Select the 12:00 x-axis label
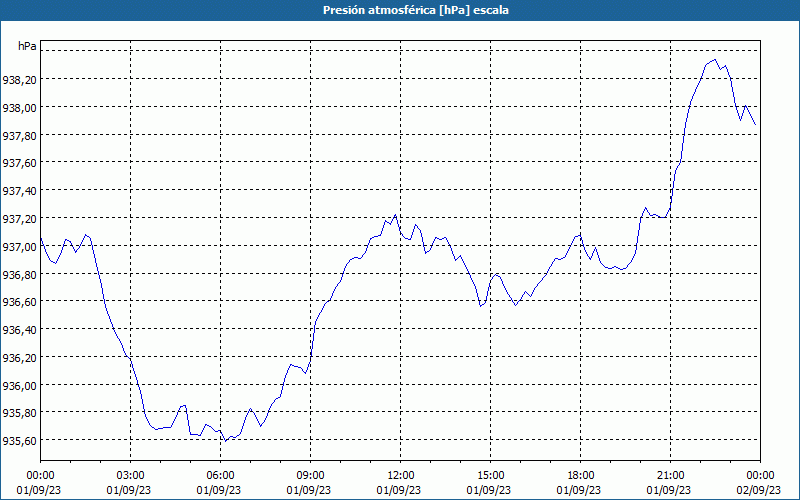 (401, 476)
